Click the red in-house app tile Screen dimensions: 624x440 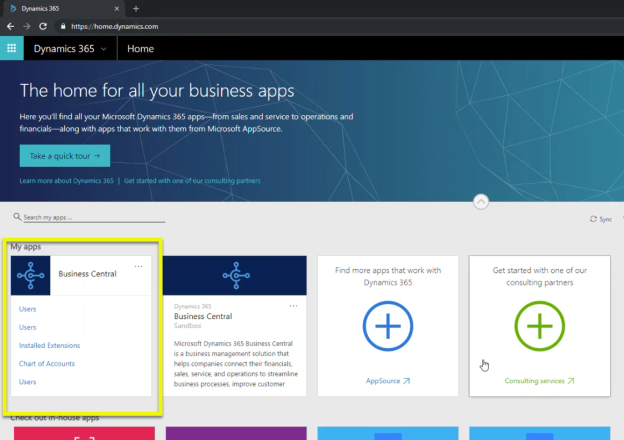coord(84,433)
